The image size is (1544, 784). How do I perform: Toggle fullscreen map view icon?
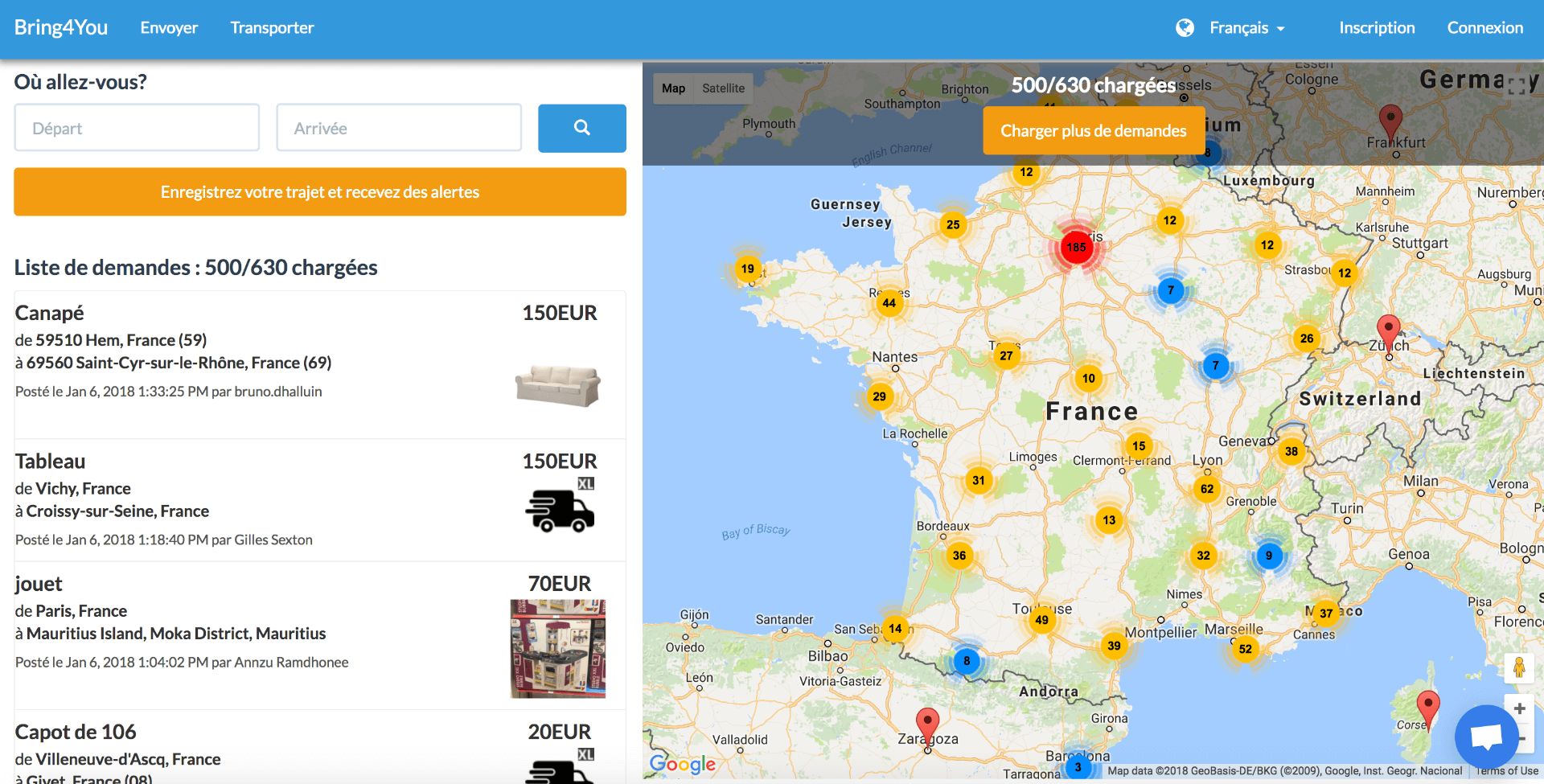pos(1517,87)
